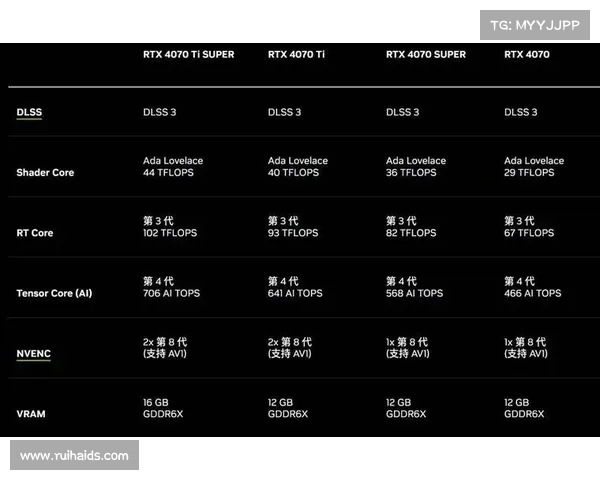Viewport: 600px width, 480px height.
Task: Select the RTX 4070 column header
Action: [526, 54]
